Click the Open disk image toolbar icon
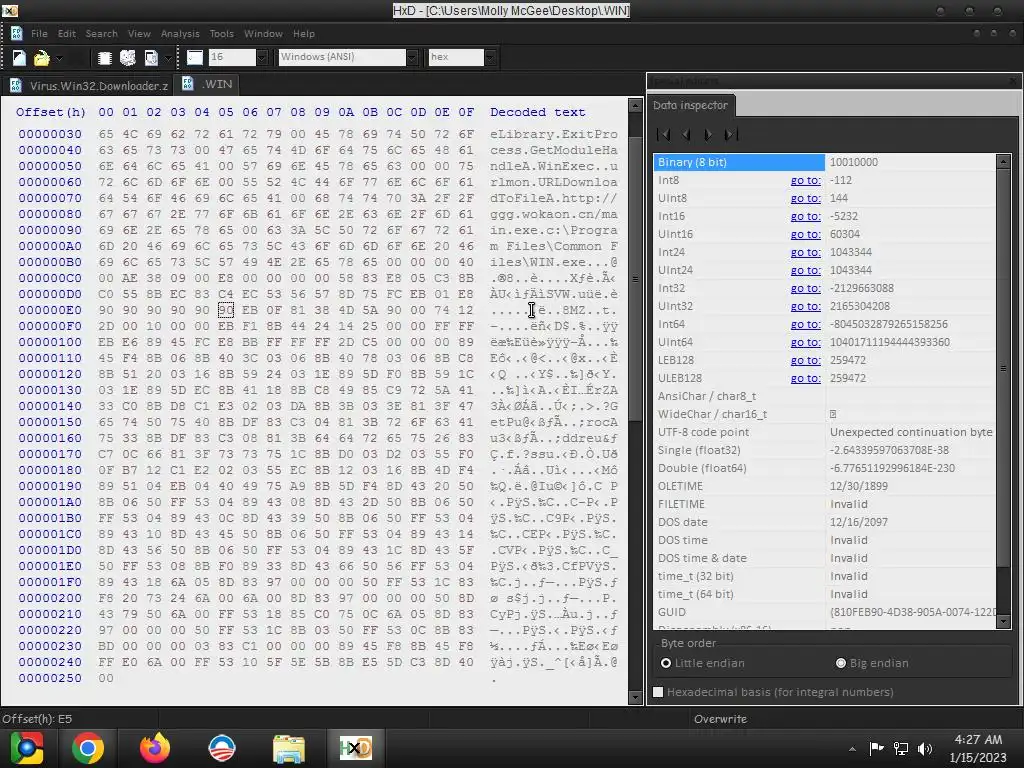This screenshot has width=1024, height=768. point(151,57)
